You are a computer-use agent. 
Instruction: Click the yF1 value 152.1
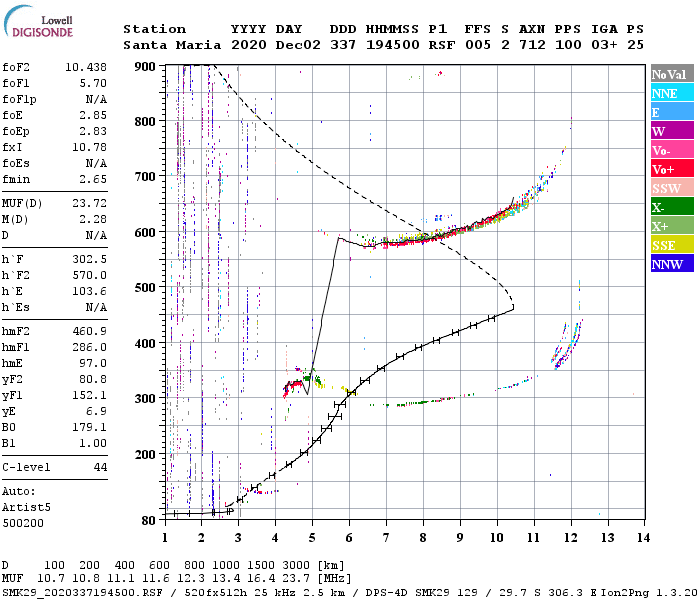(x=89, y=396)
